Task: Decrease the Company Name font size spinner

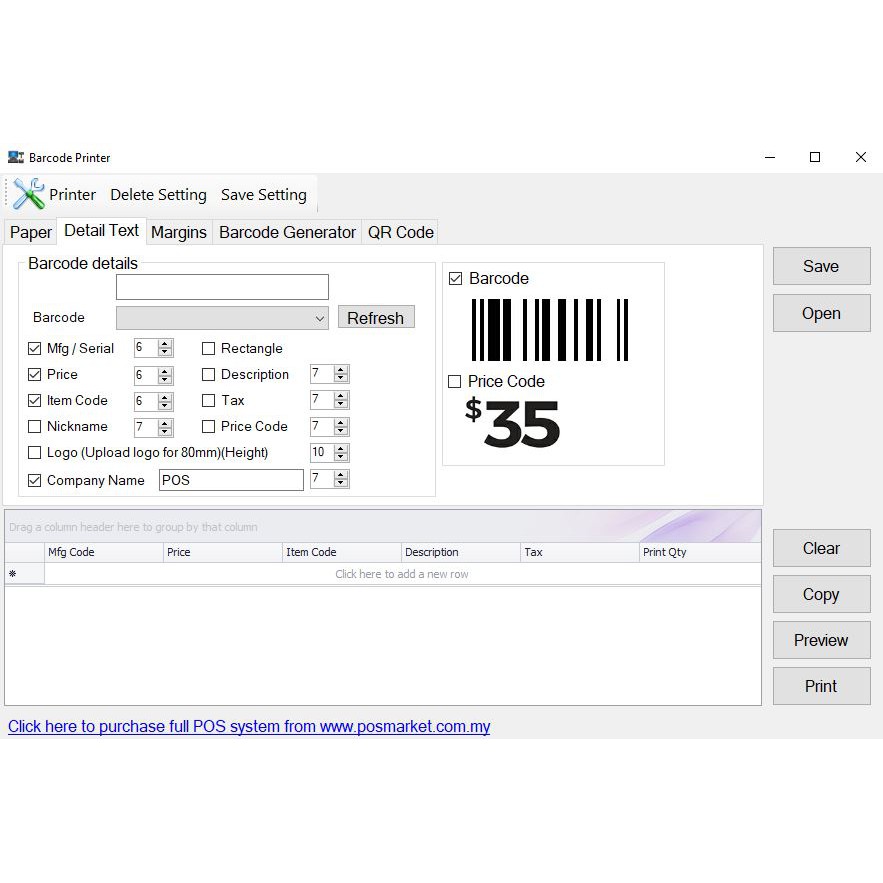Action: (x=341, y=484)
